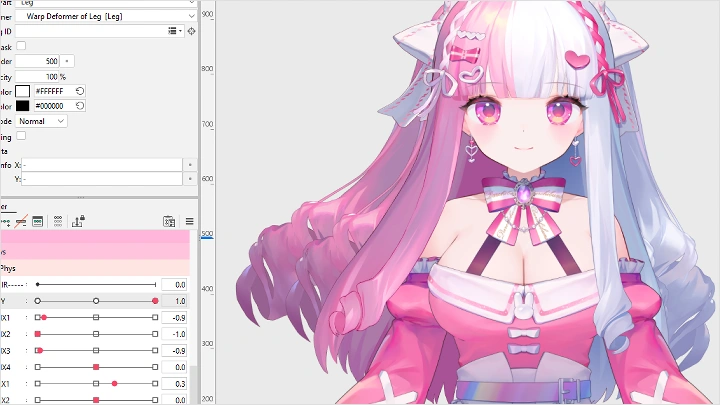This screenshot has height=405, width=720.
Task: Click the topmost pink parameter group row
Action: pyautogui.click(x=95, y=237)
